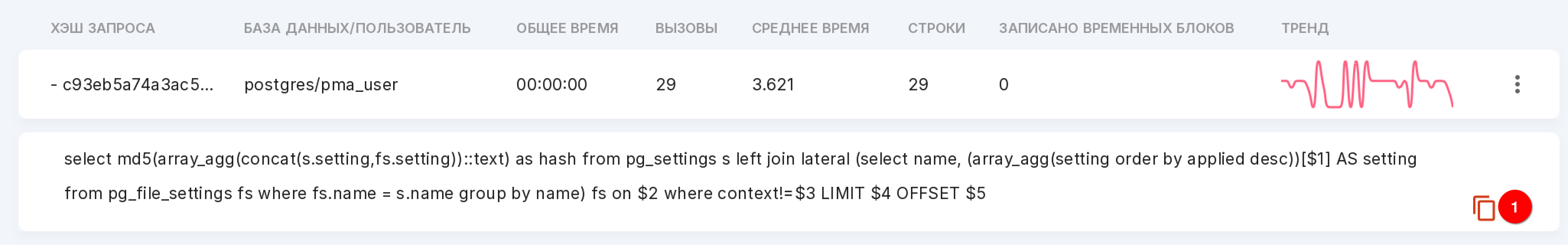Click the total time value 00:00:00

pos(551,84)
